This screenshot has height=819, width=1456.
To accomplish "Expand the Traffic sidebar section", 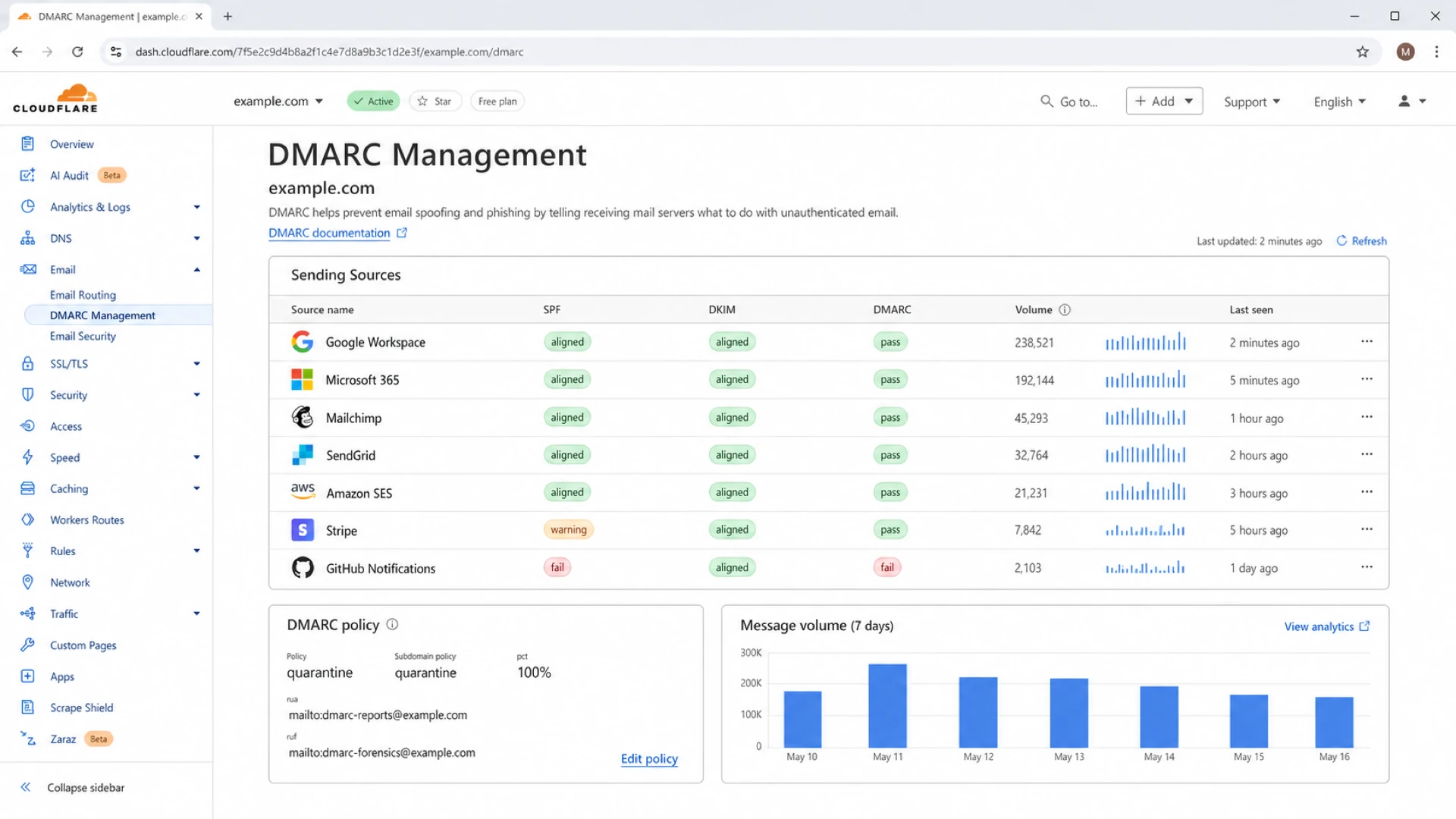I will coord(196,613).
